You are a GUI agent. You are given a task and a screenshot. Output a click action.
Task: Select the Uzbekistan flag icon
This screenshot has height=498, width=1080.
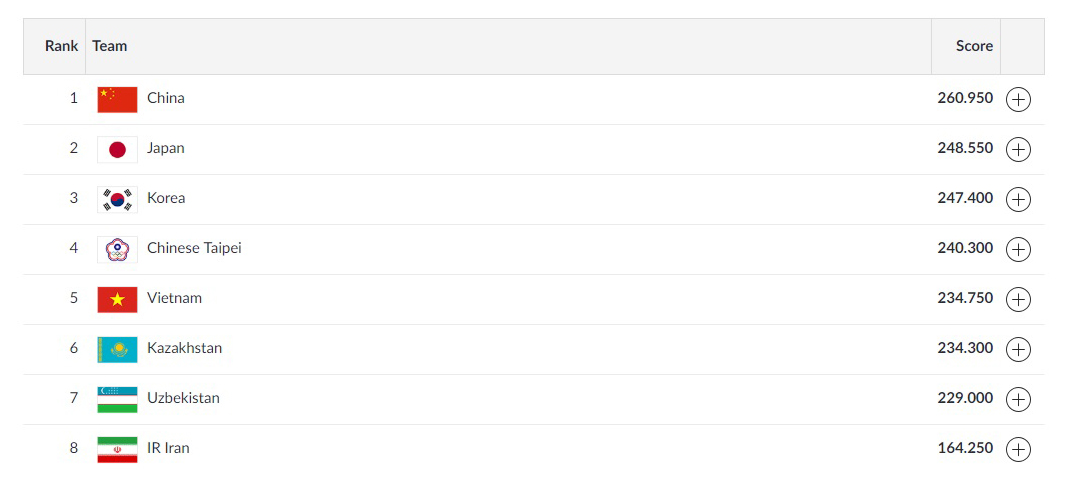click(117, 400)
